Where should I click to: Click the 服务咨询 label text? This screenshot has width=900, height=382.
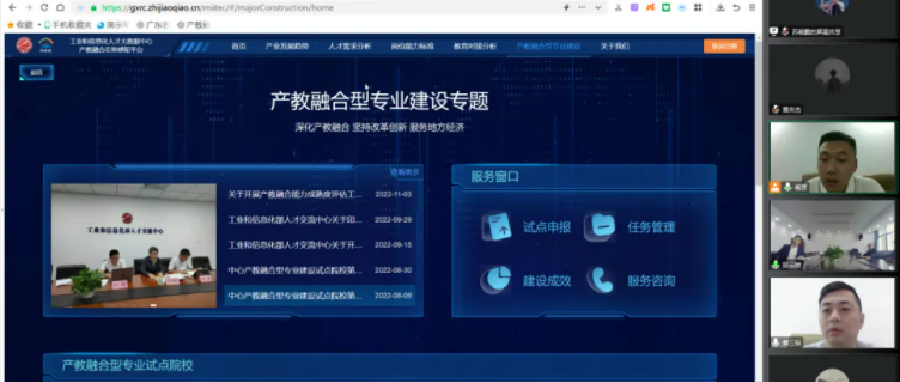point(651,281)
